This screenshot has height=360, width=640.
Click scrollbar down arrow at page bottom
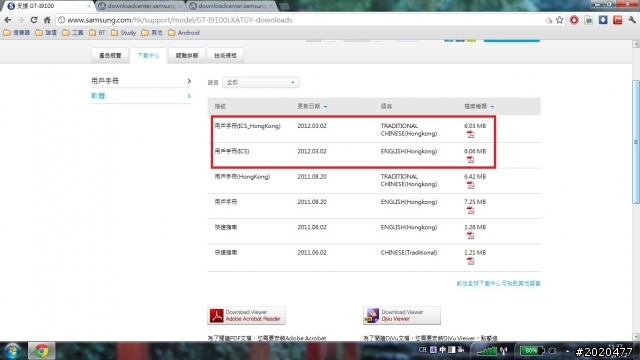click(636, 337)
